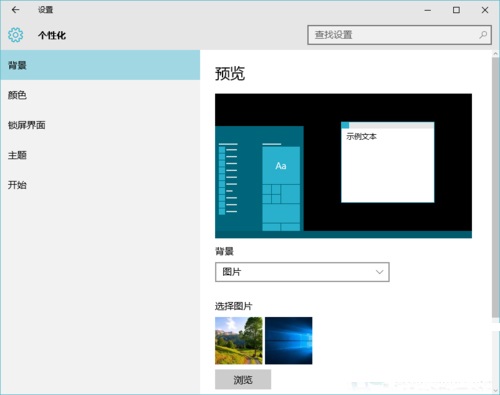Screen dimensions: 500x395
Task: Choose the landscape meadow wallpaper thumbnail
Action: (x=239, y=341)
